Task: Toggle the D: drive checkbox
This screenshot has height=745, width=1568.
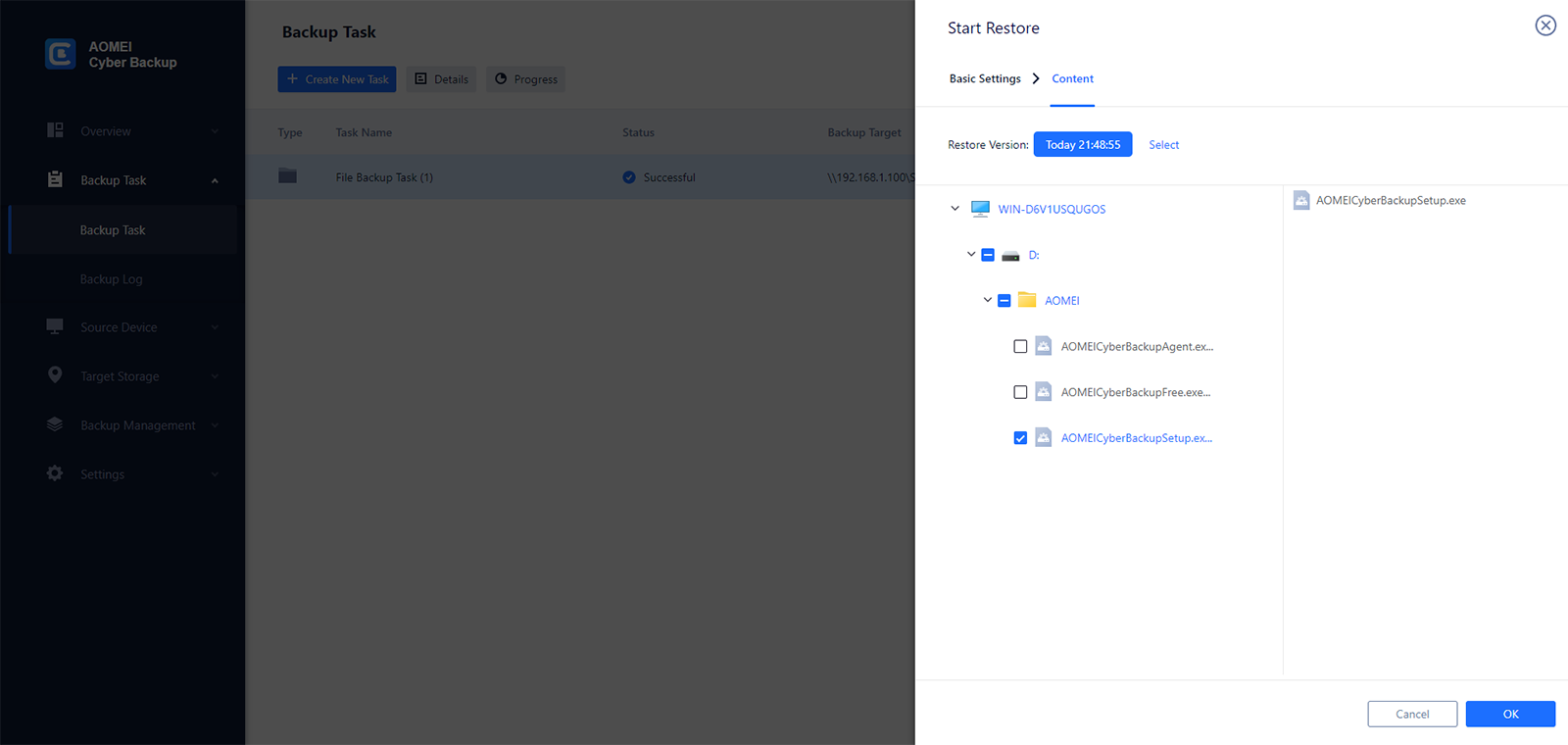Action: click(988, 255)
